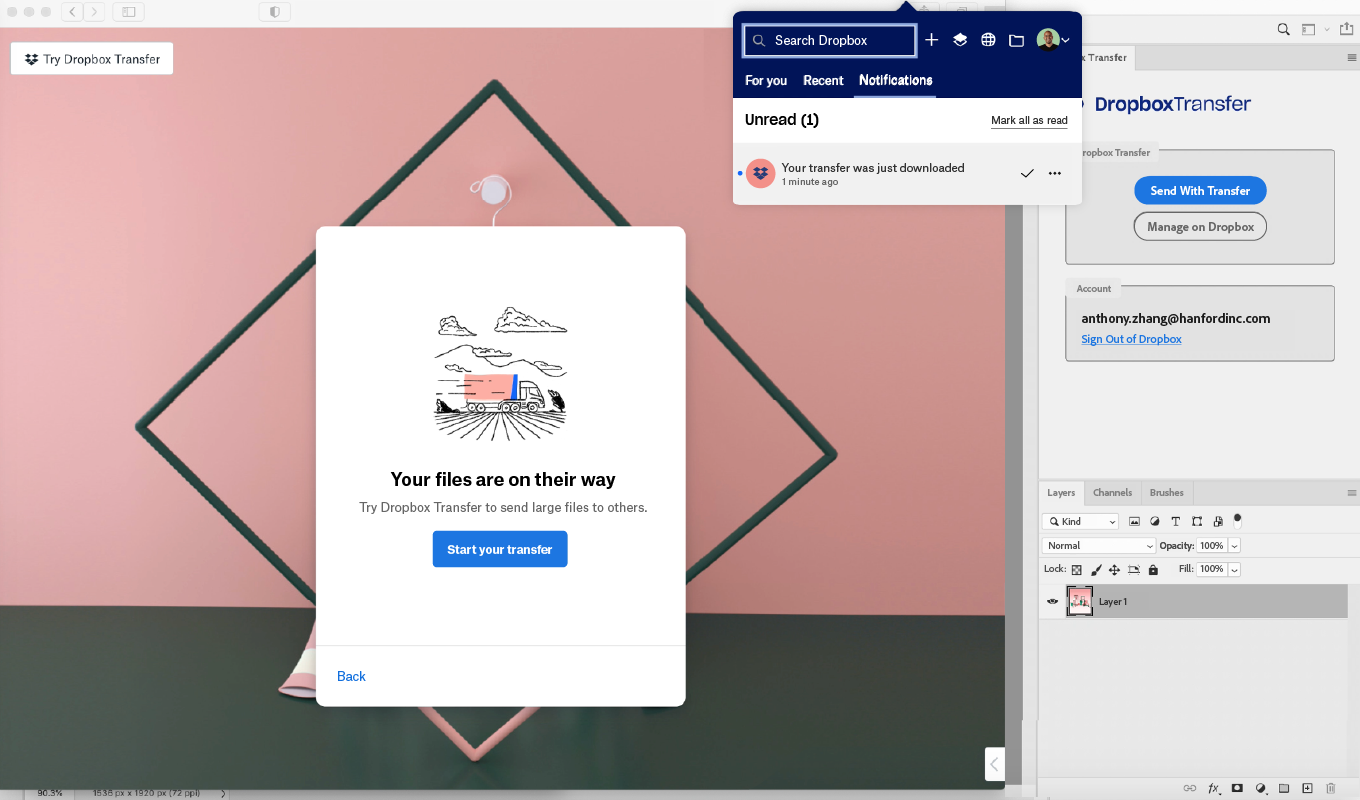This screenshot has width=1360, height=800.
Task: Click the Try Dropbox Transfer button
Action: click(x=92, y=59)
